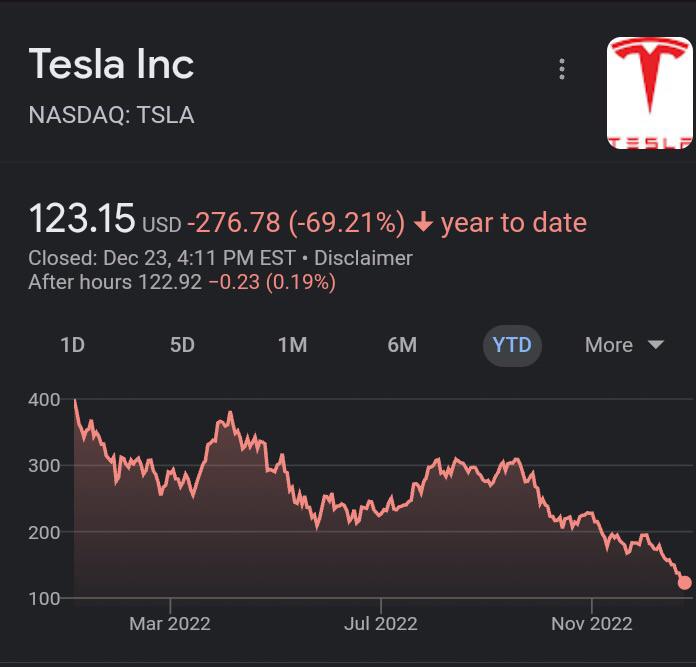Click the NASDAQ: TSLA ticker text
Viewport: 696px width, 667px height.
(x=111, y=115)
